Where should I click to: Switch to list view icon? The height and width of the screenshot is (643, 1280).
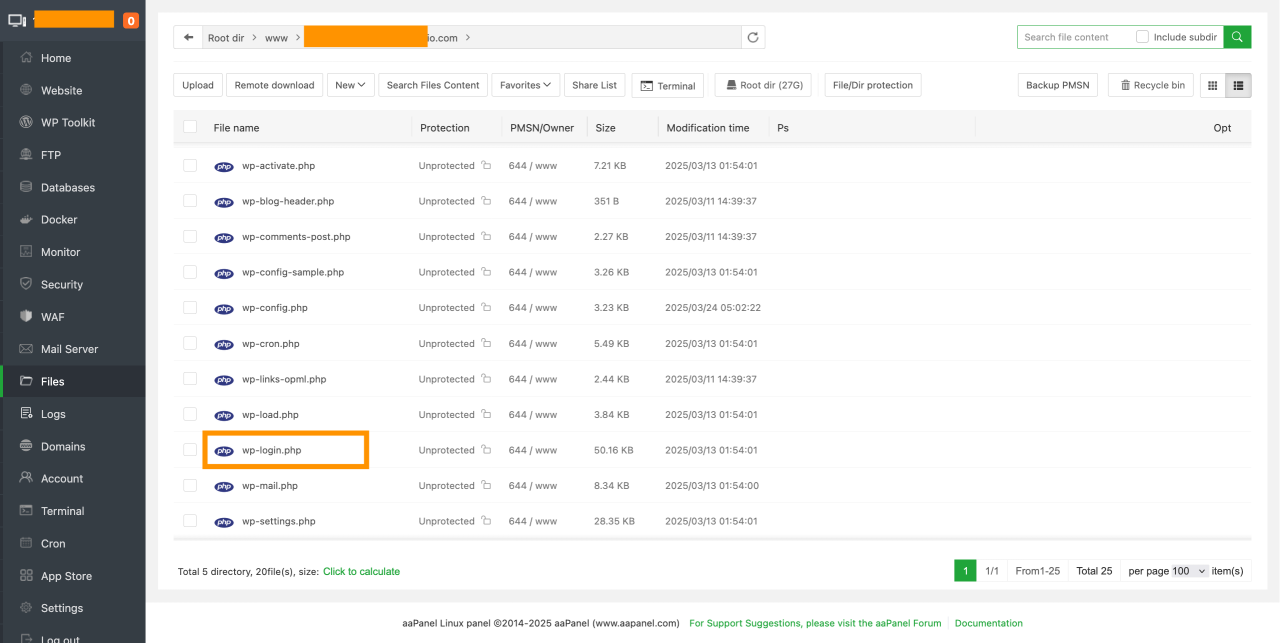[x=1238, y=86]
